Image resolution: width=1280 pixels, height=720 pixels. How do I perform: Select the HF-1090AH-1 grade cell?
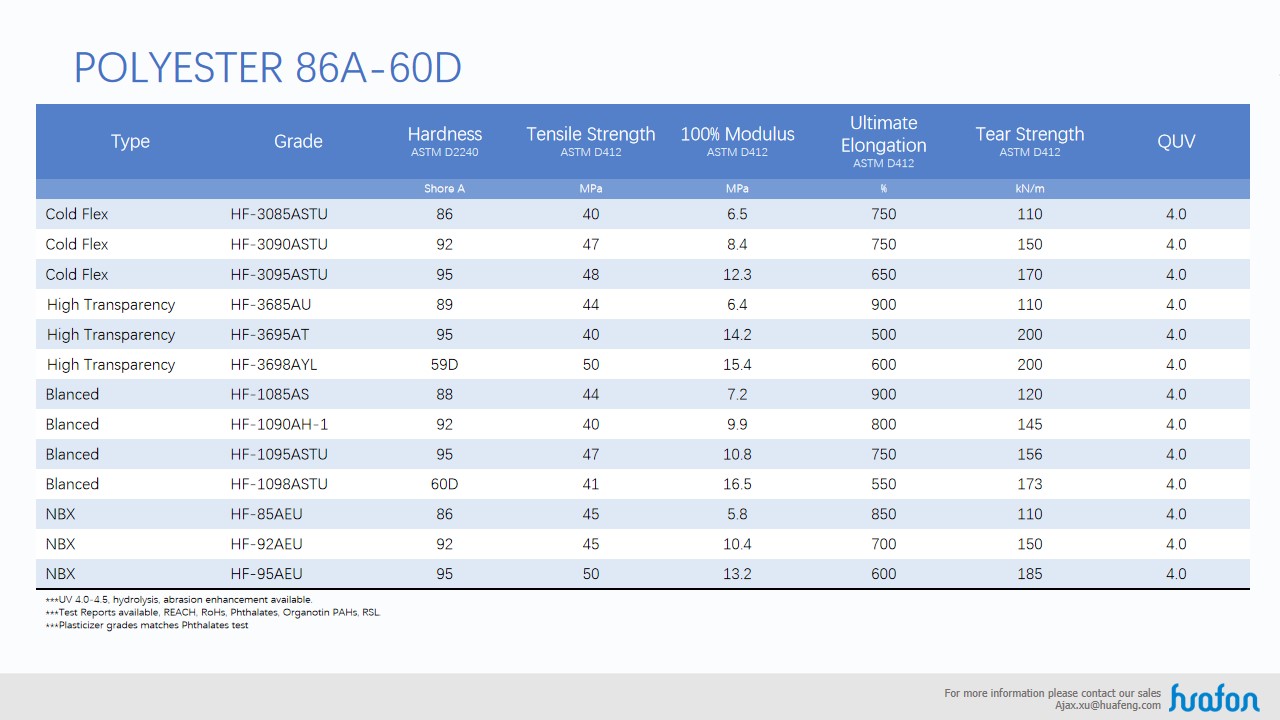(279, 424)
